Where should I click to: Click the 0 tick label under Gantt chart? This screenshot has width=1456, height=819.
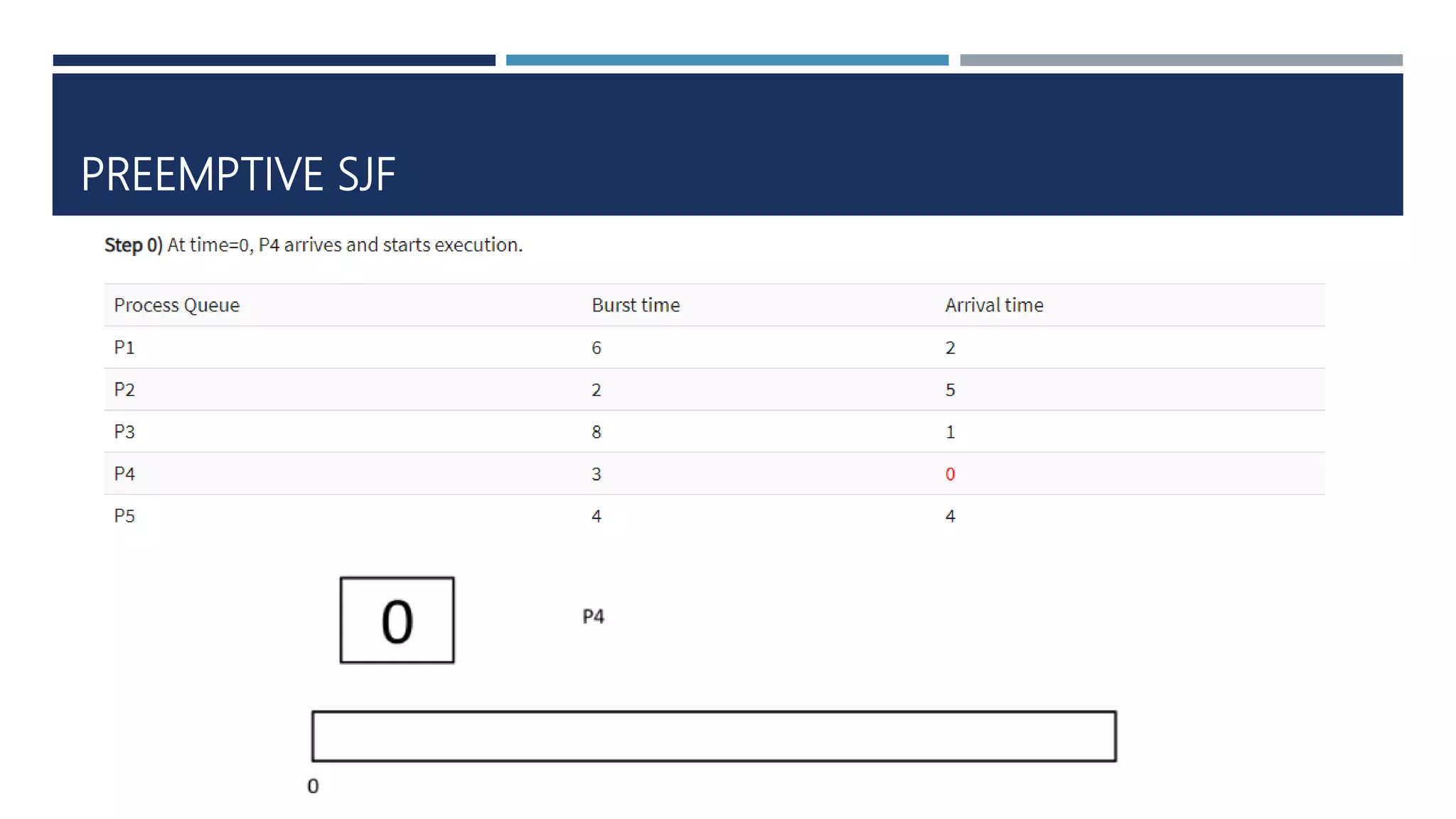click(313, 786)
